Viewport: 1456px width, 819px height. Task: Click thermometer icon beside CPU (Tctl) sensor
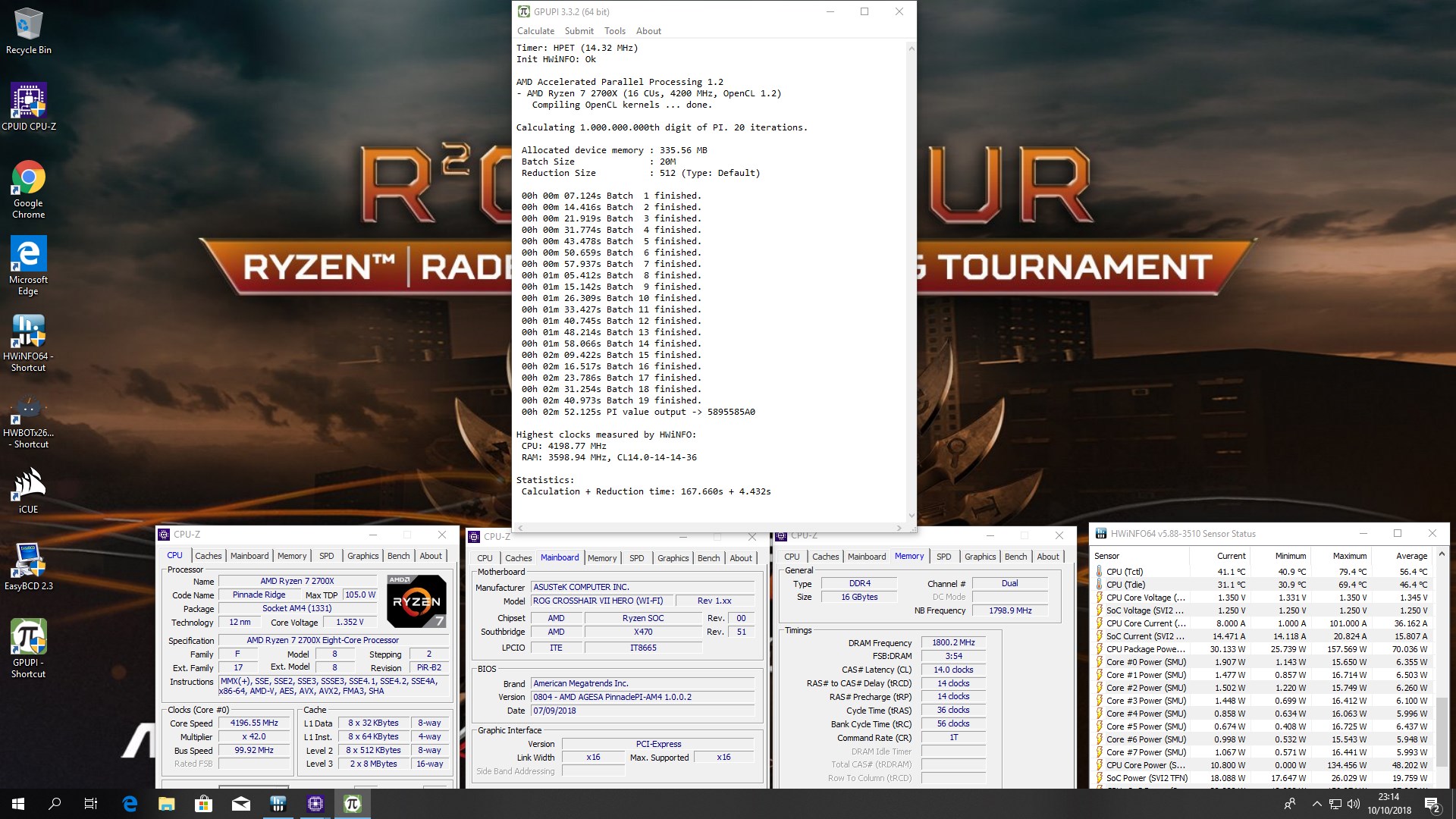(1099, 572)
